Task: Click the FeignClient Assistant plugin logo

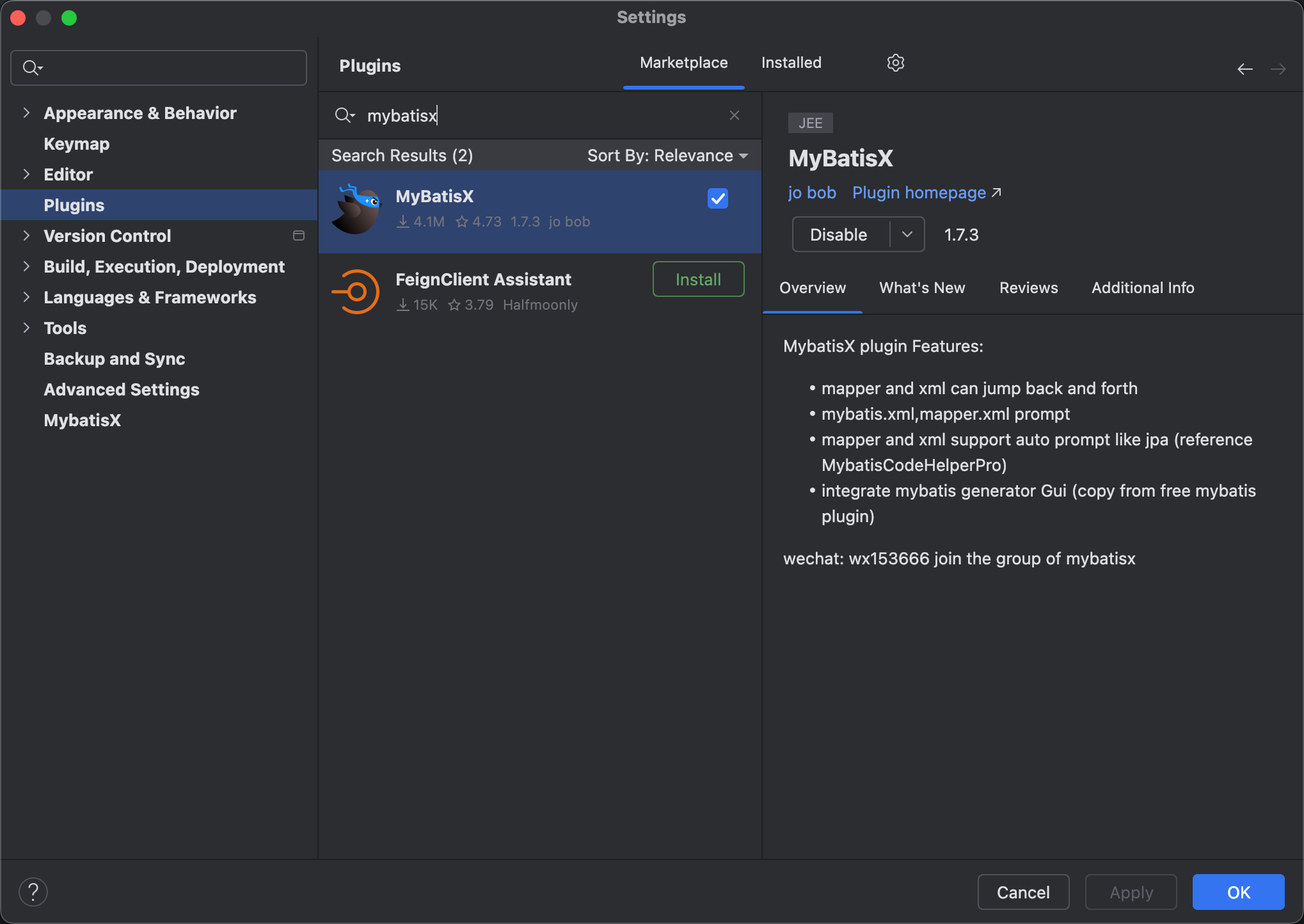Action: coord(356,292)
